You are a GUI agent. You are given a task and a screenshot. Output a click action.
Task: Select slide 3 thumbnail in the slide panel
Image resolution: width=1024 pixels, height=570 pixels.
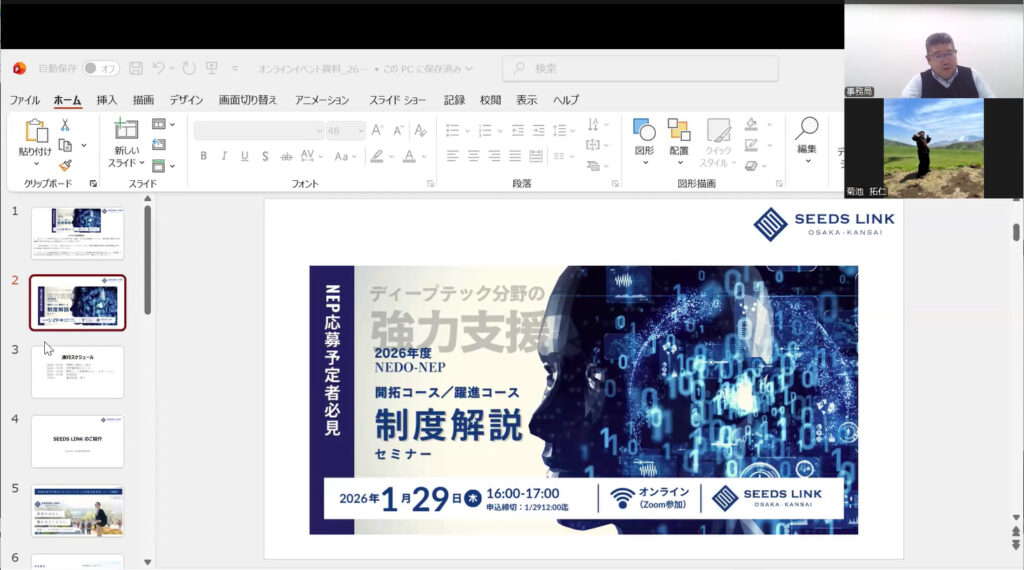[78, 372]
